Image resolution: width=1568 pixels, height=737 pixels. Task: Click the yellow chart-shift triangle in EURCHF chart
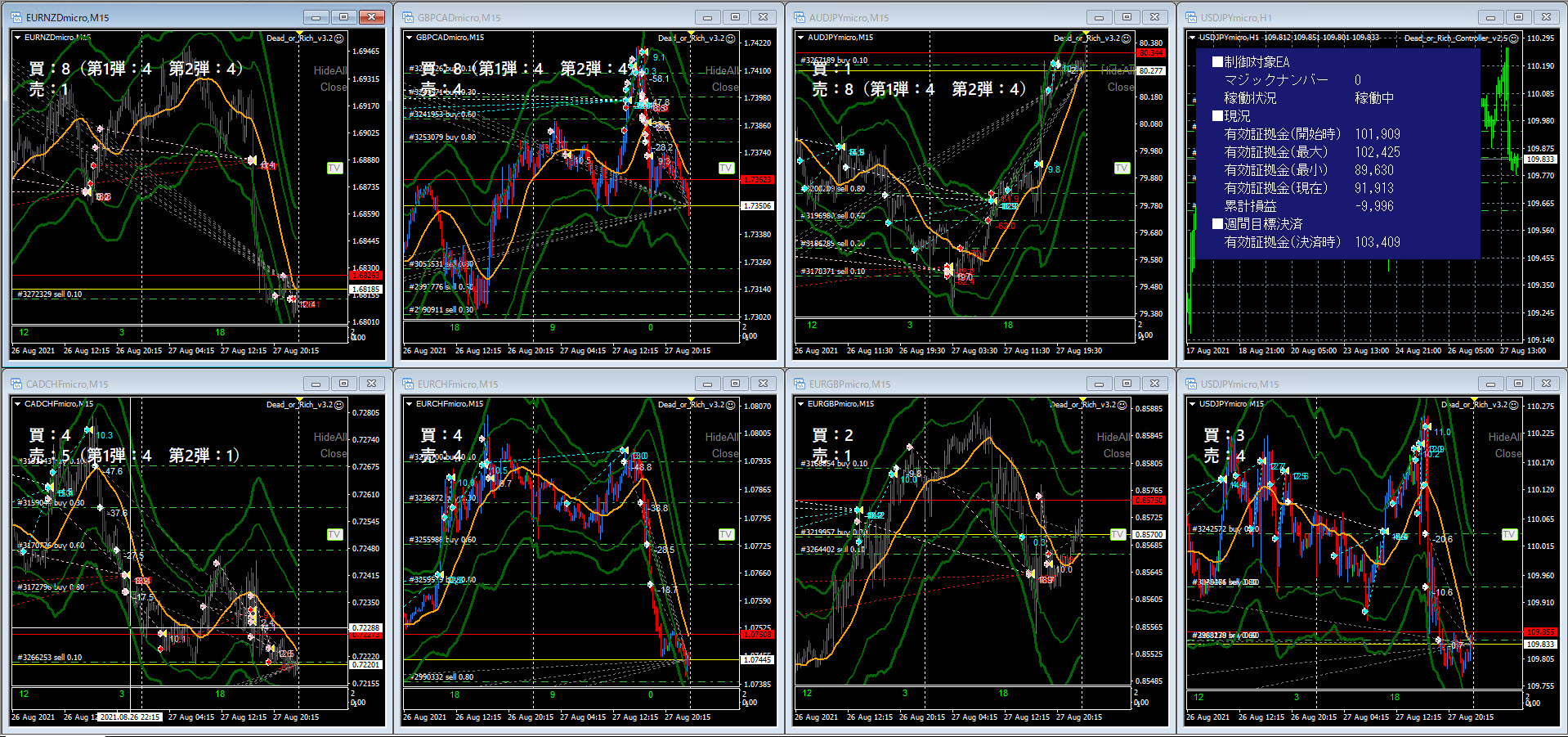point(691,400)
